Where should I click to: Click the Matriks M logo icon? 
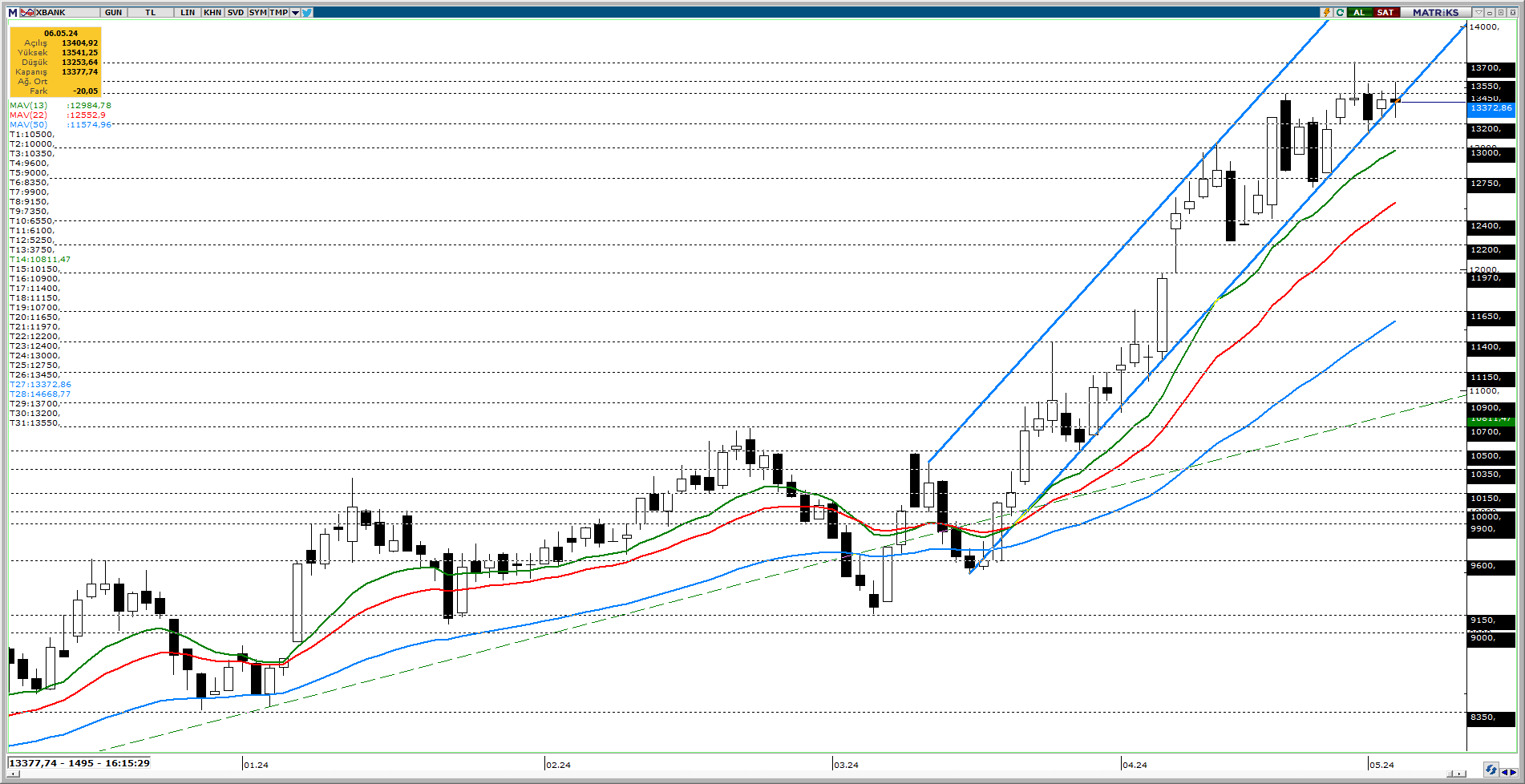[12, 13]
